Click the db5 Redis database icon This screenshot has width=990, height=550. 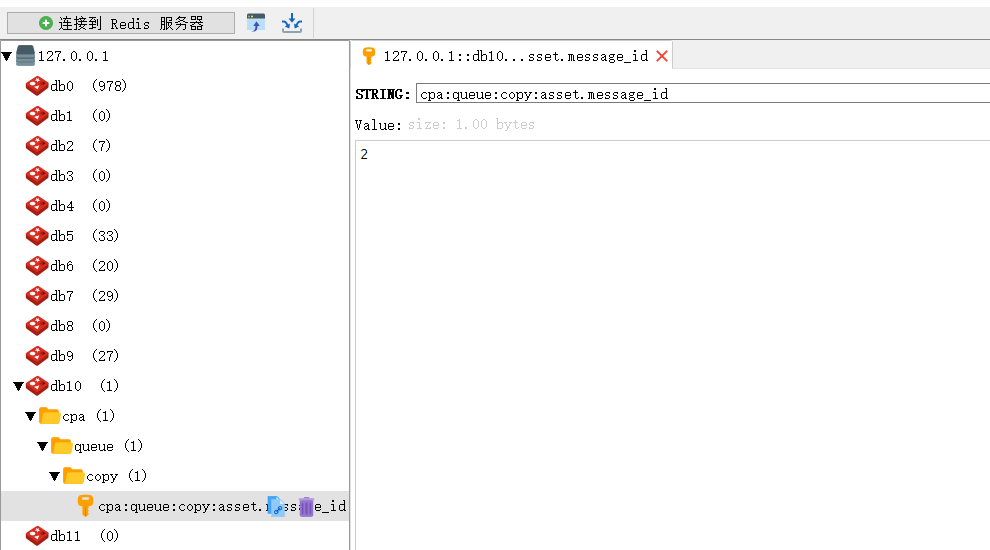pyautogui.click(x=37, y=236)
